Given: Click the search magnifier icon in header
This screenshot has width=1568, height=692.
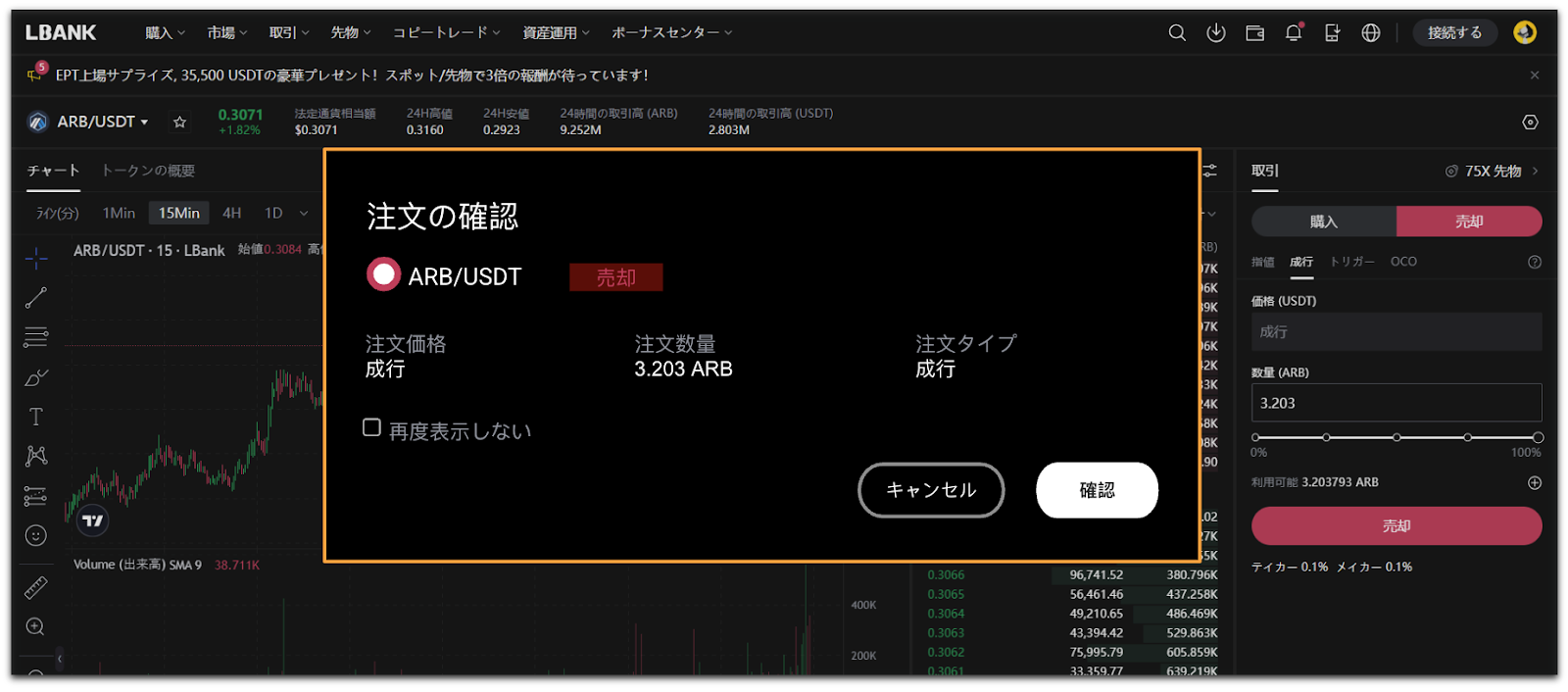Looking at the screenshot, I should point(1177,33).
